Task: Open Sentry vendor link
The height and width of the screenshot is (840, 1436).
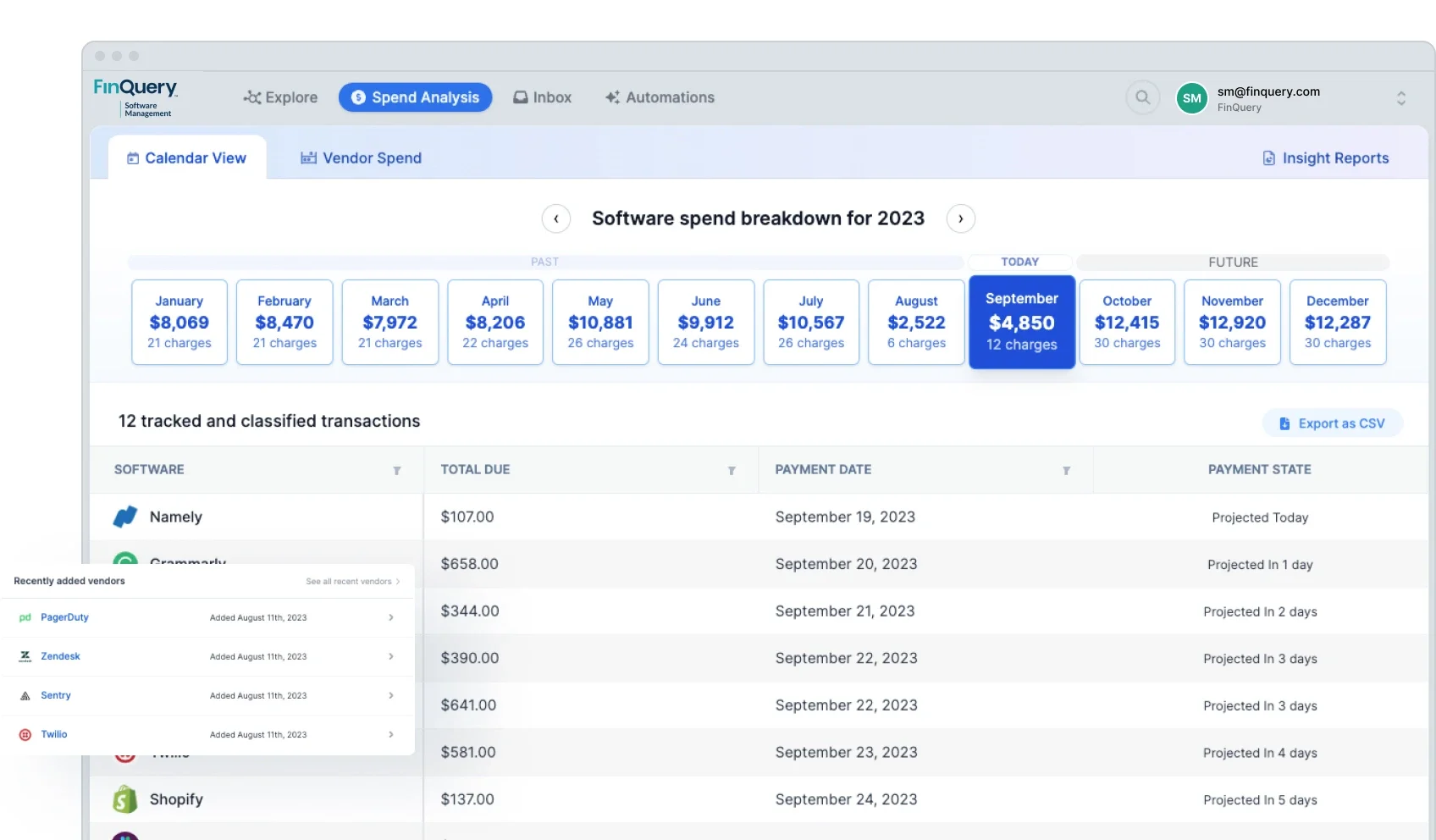Action: pos(56,695)
